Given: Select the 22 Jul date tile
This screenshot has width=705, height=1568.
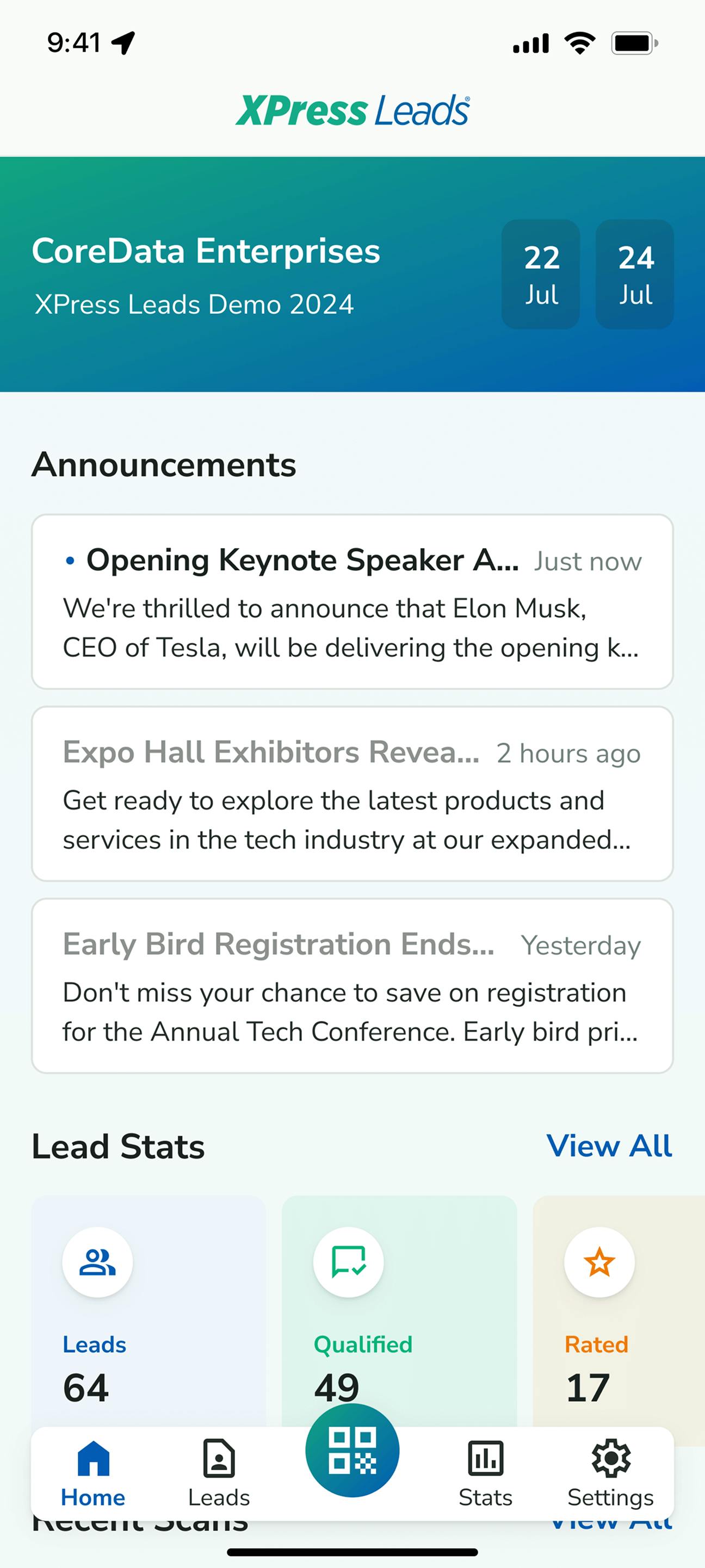Looking at the screenshot, I should click(x=541, y=275).
